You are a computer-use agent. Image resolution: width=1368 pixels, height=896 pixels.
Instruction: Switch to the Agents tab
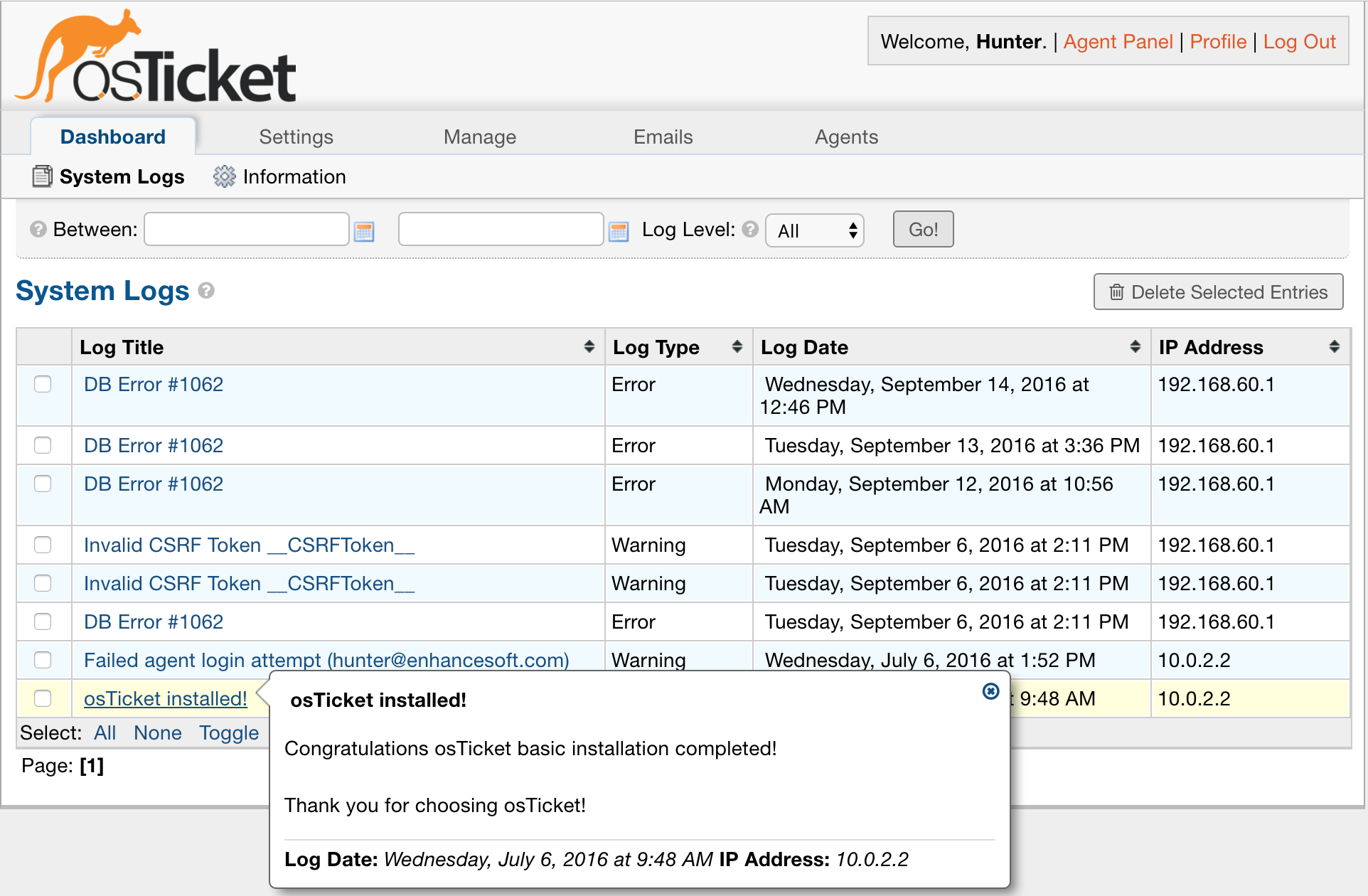point(845,136)
